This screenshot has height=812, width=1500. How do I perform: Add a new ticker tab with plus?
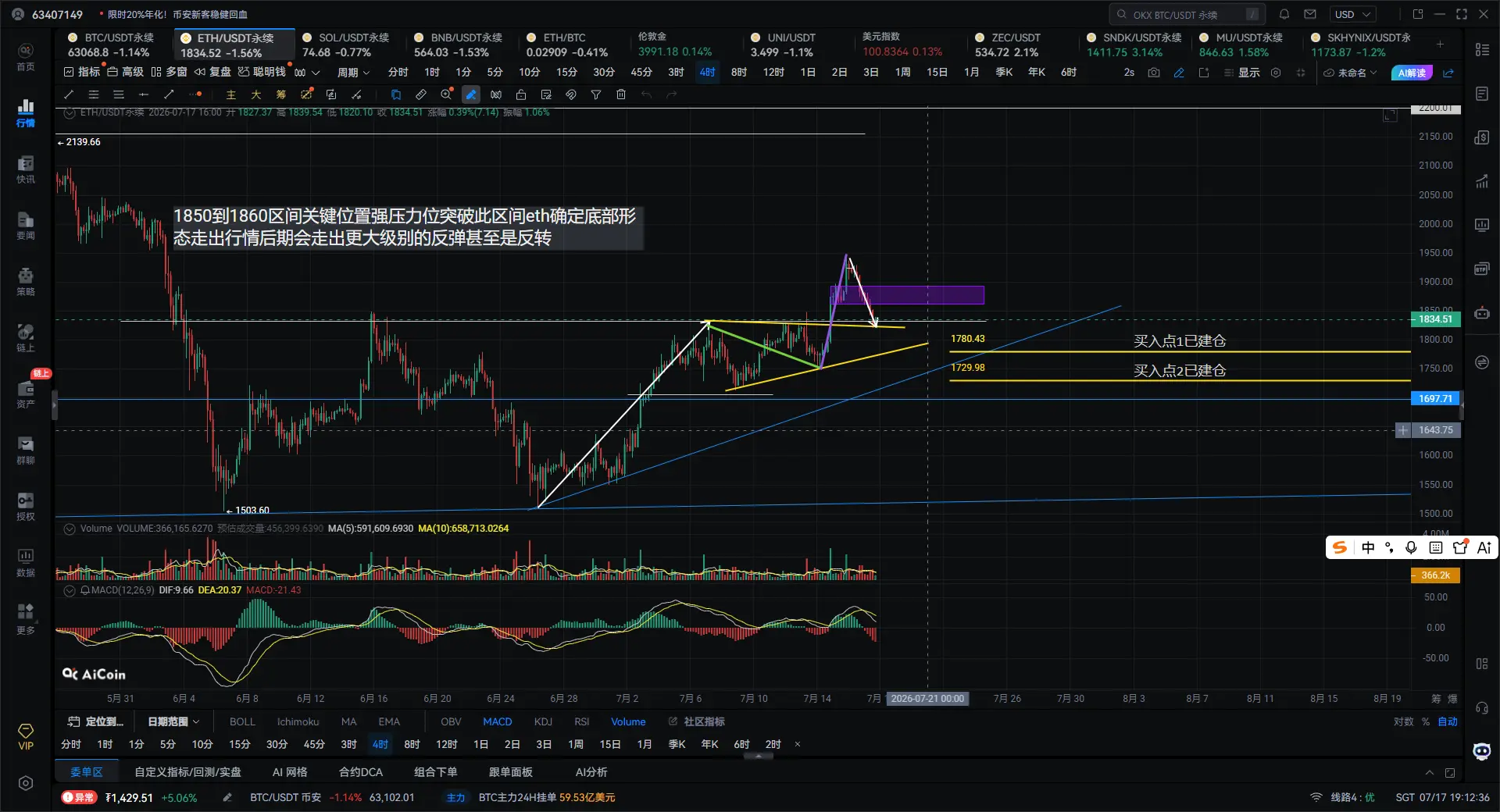pos(1440,44)
